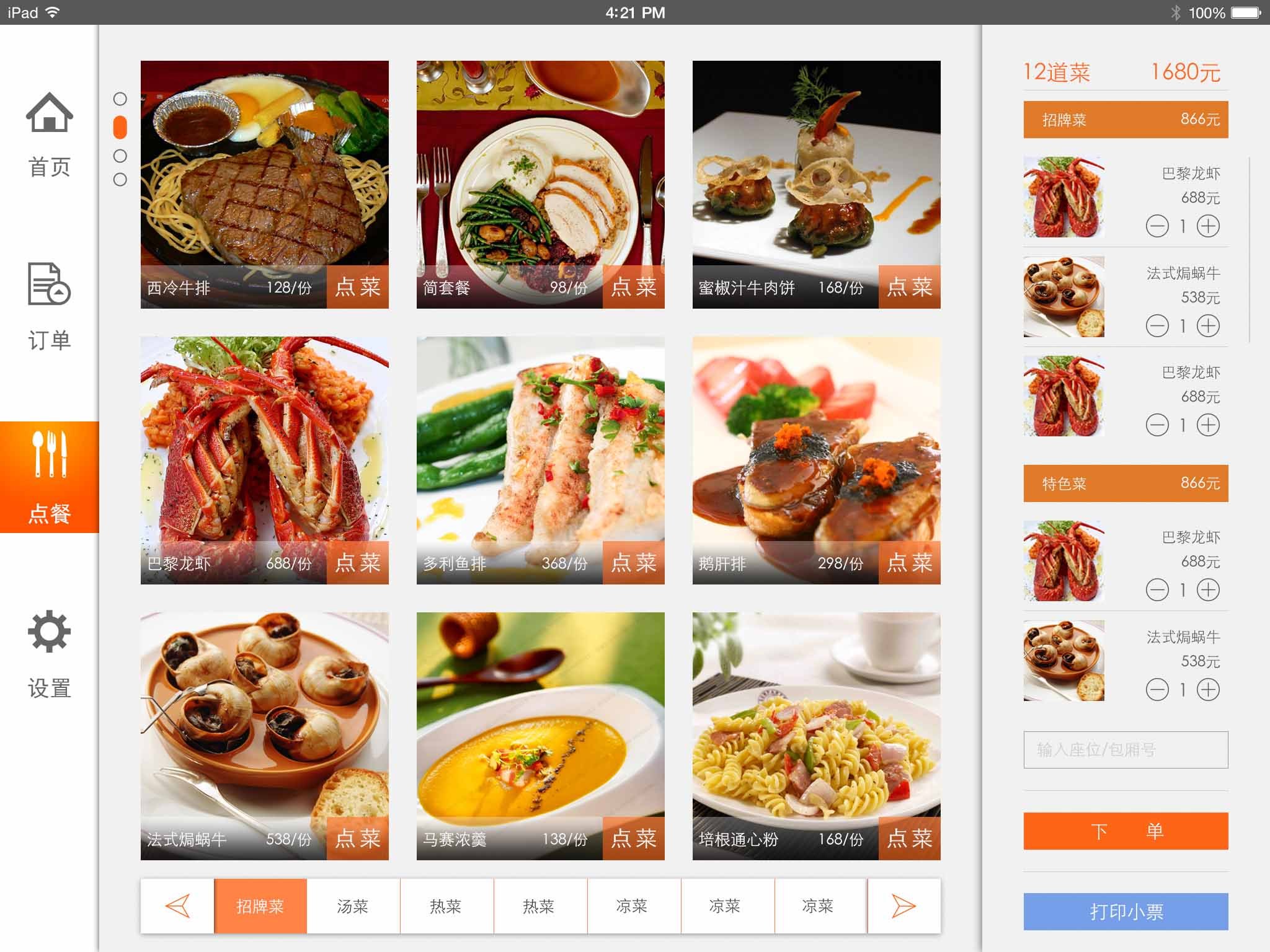Collapse the 招牌菜 order section header
This screenshot has width=1270, height=952.
[1126, 120]
